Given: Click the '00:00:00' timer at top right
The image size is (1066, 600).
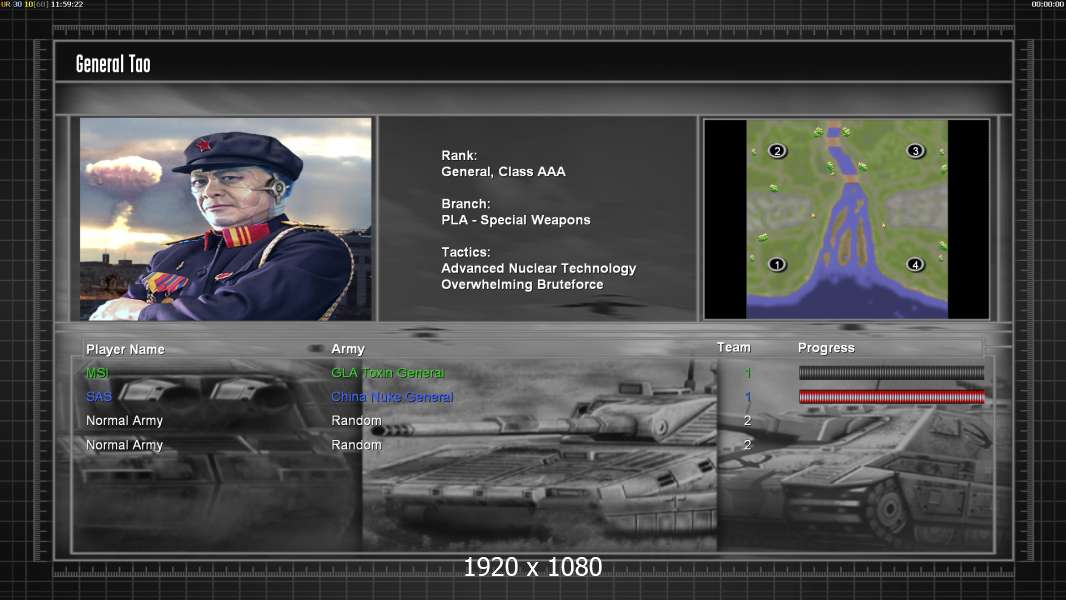Looking at the screenshot, I should click(1048, 4).
